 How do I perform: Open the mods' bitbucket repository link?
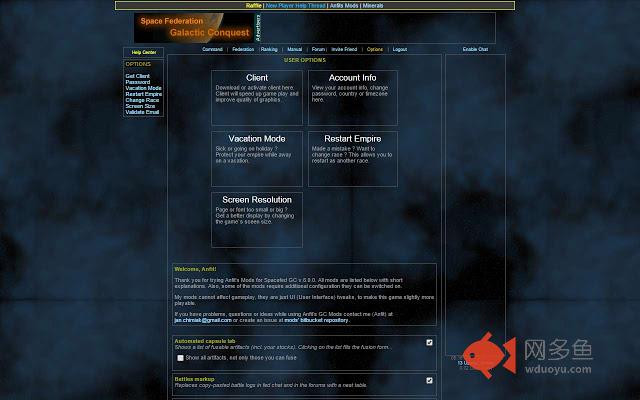point(316,320)
